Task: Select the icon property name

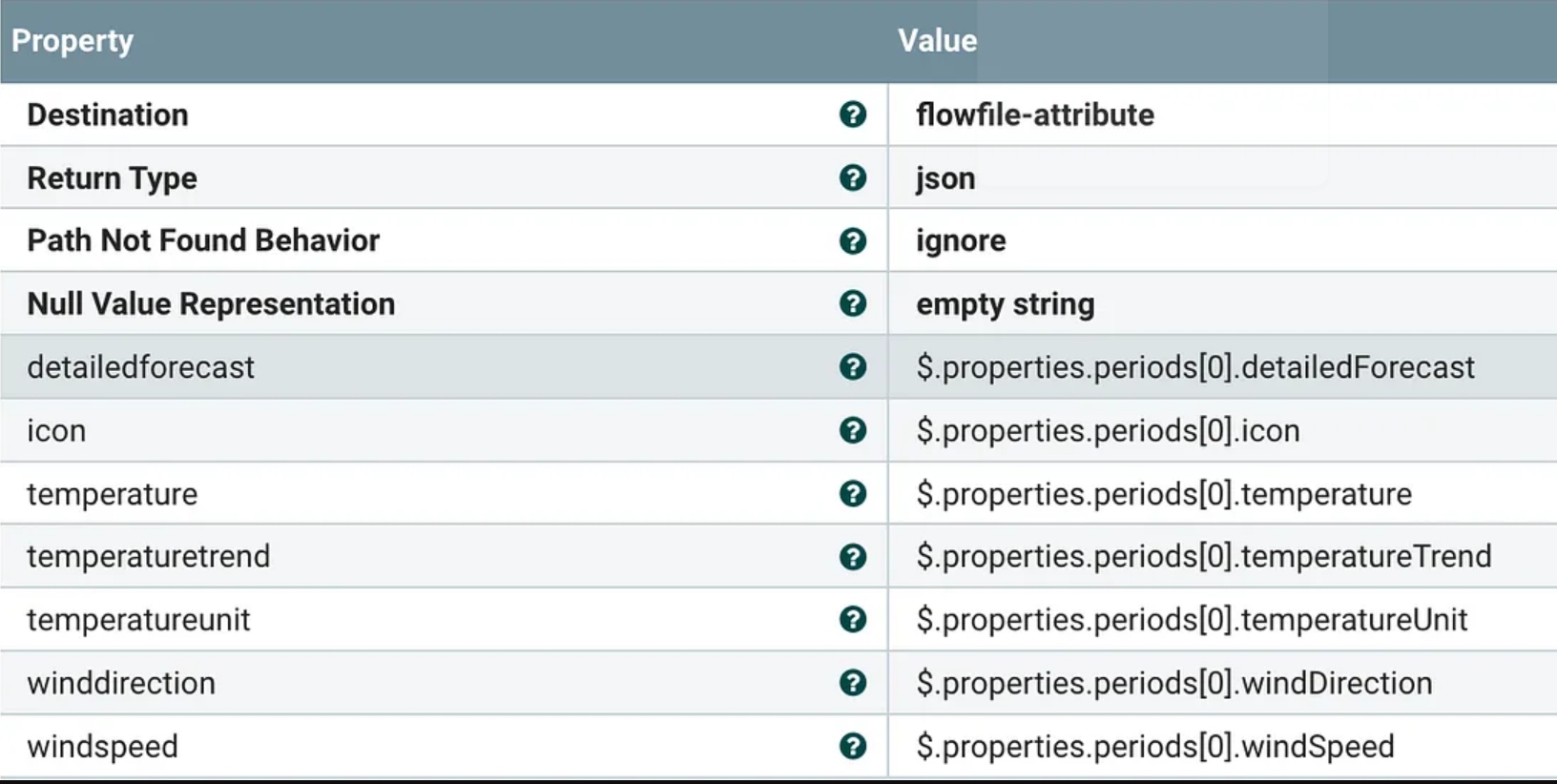Action: click(x=56, y=430)
